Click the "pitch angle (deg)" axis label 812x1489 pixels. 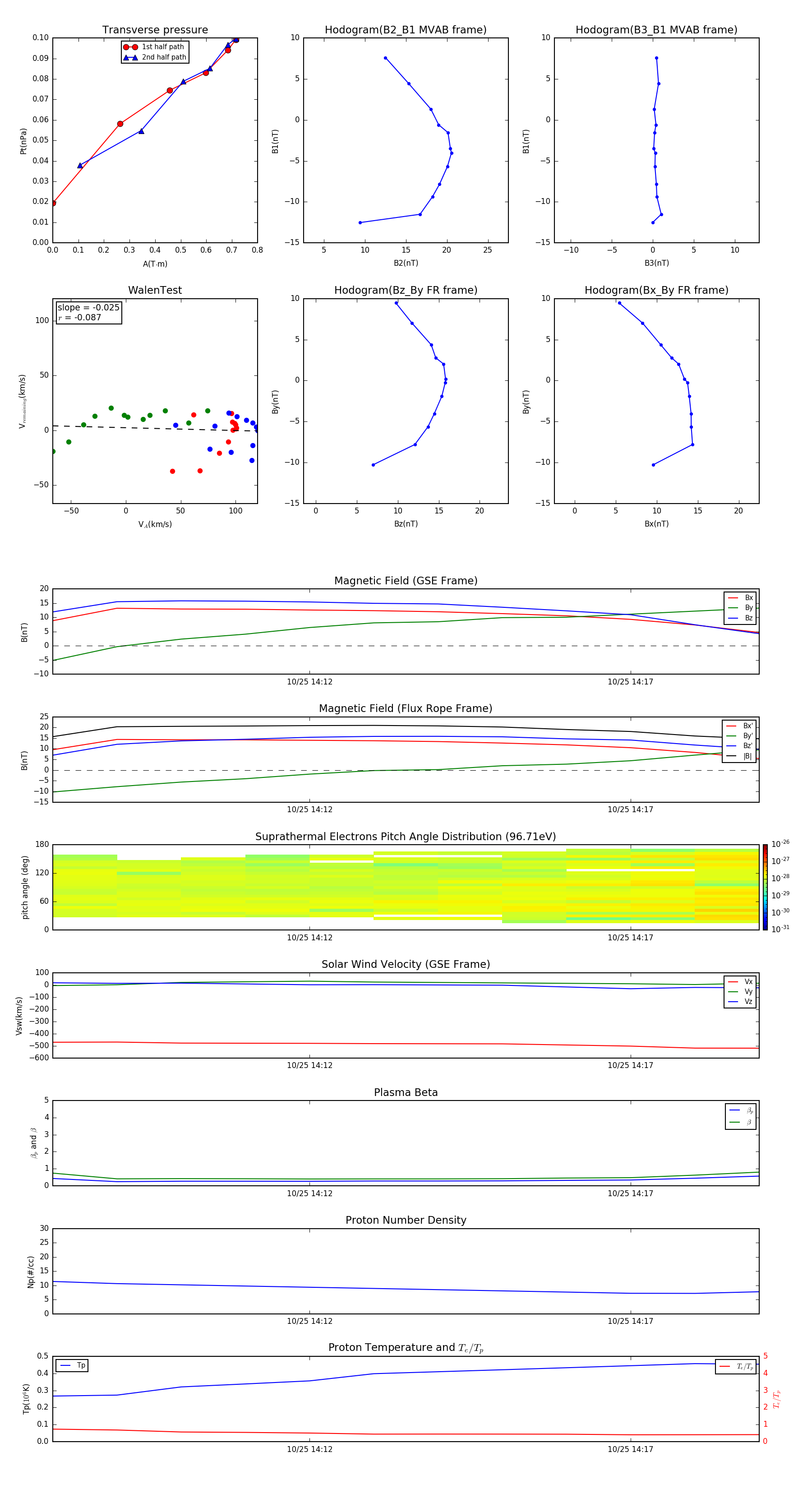(25, 887)
